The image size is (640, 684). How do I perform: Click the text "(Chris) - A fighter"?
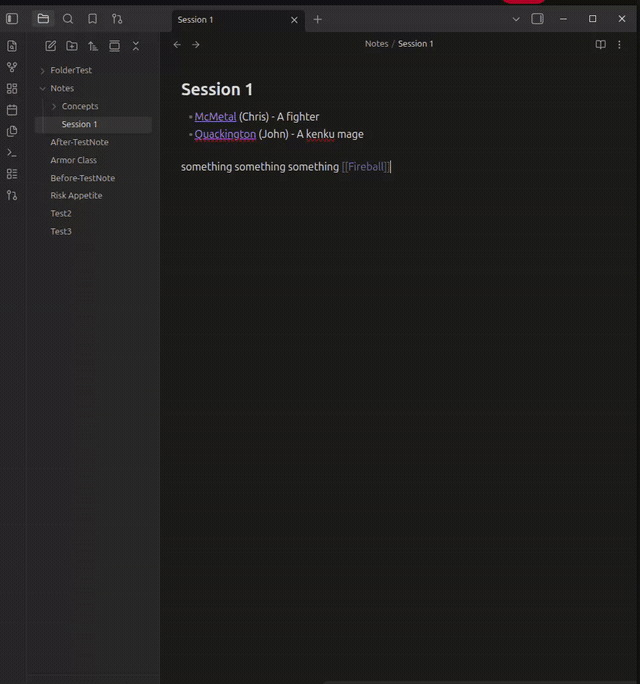(279, 116)
